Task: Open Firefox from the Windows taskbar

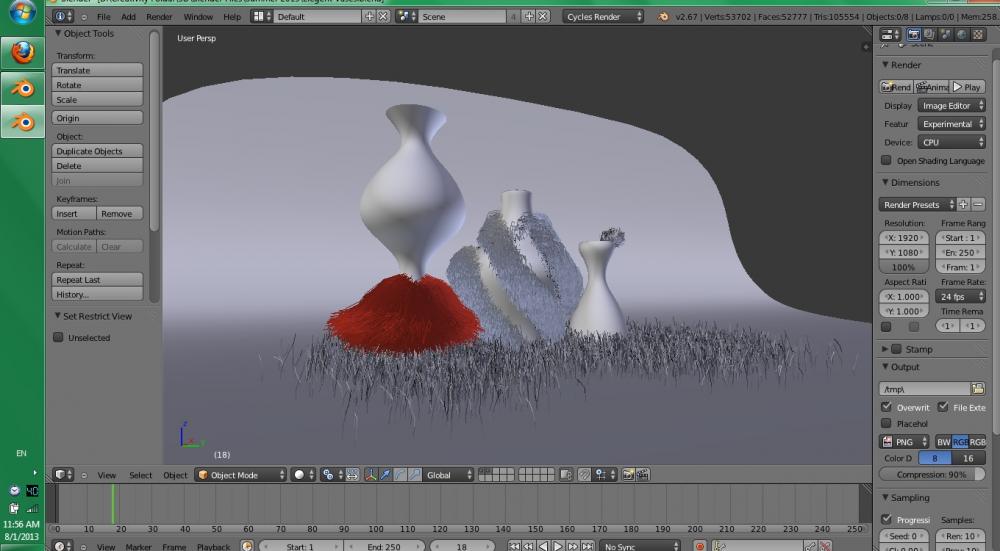Action: (x=22, y=52)
